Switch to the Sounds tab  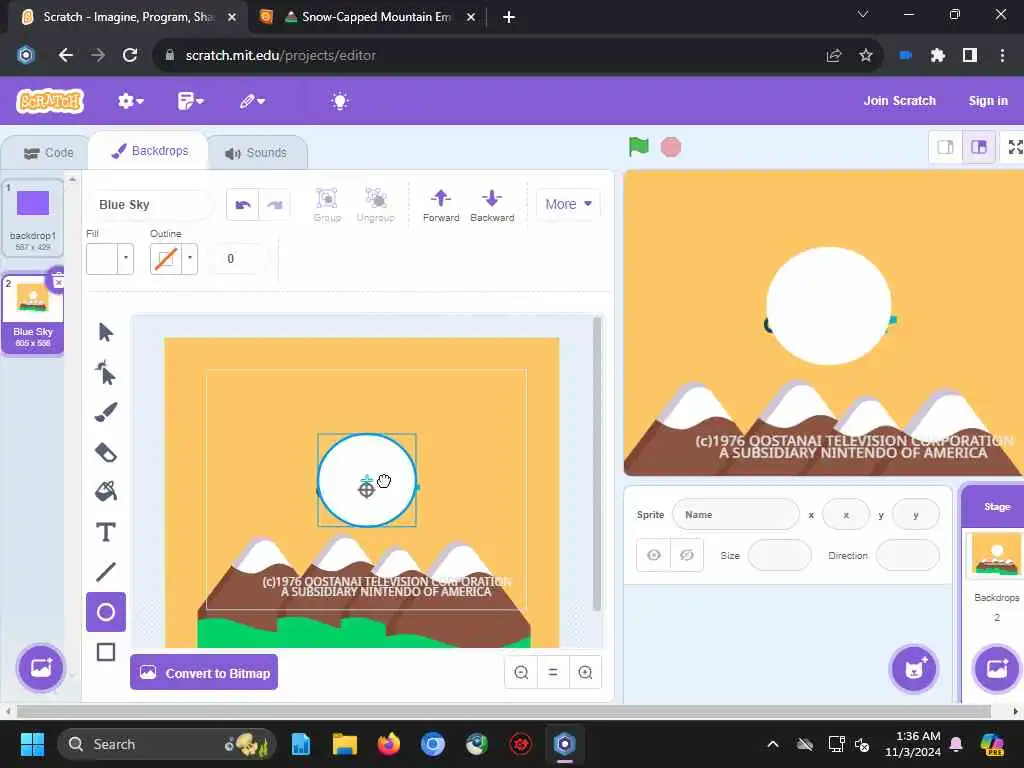point(256,153)
